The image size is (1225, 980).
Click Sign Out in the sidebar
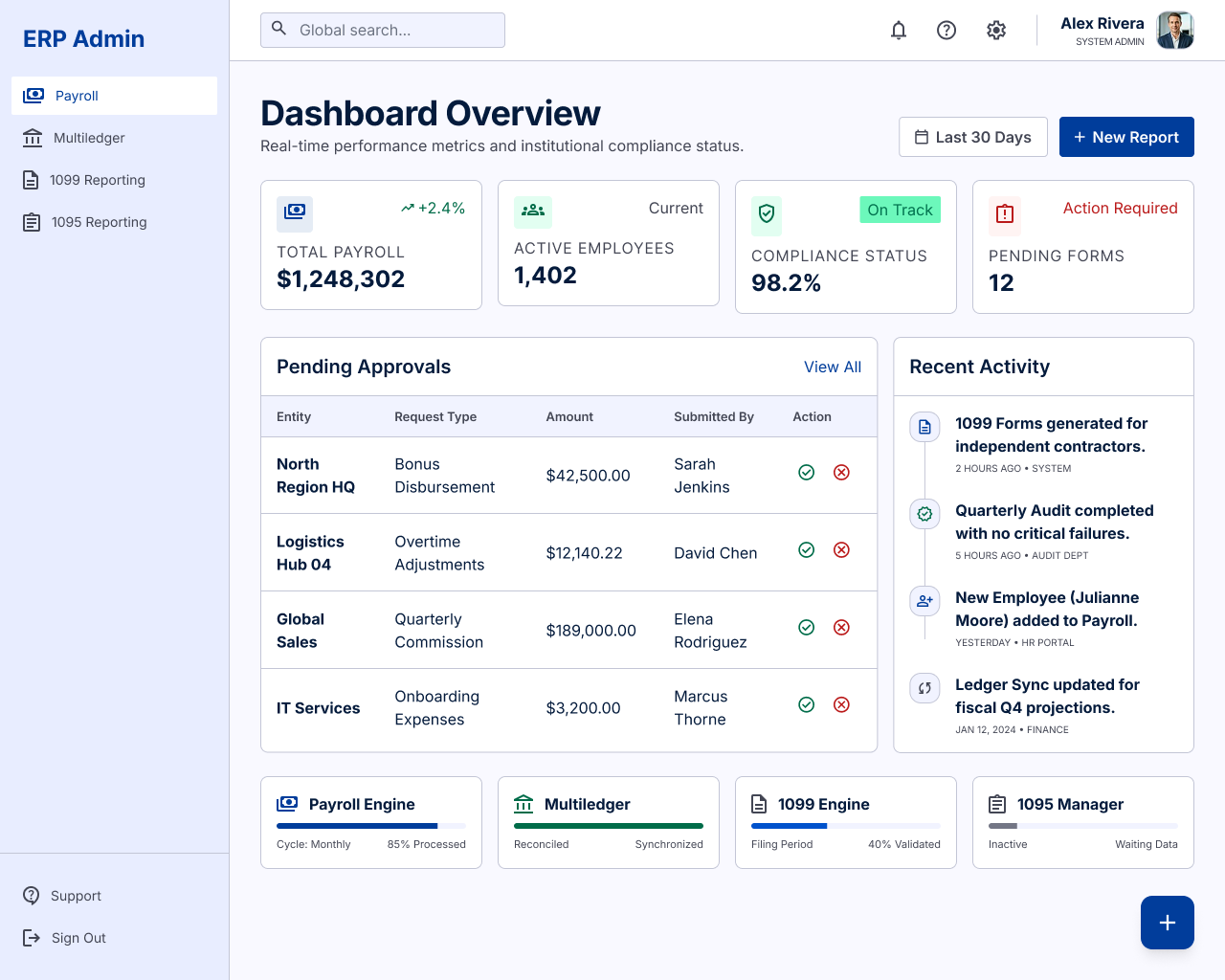tap(115, 938)
